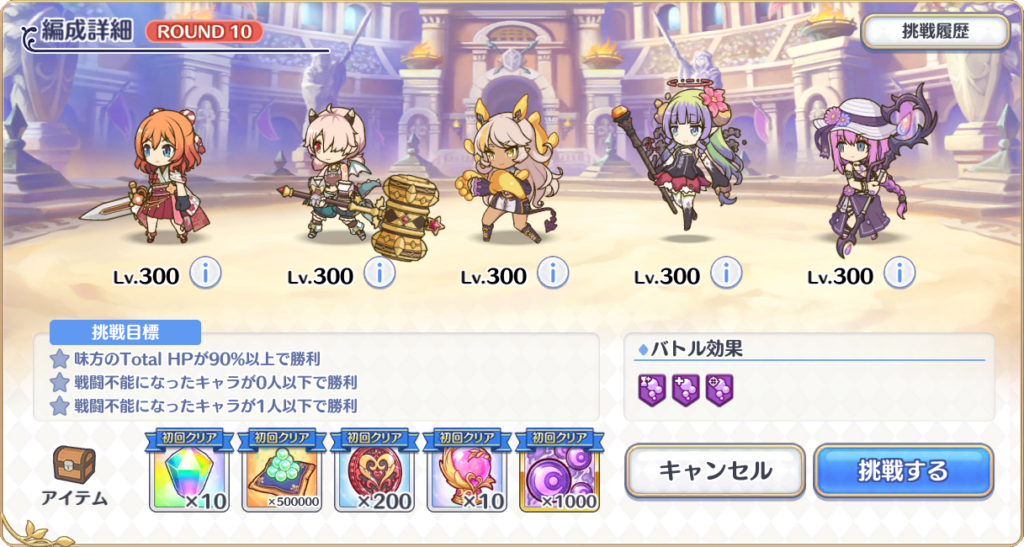1024x547 pixels.
Task: Click the 挑戦する challenge button
Action: click(x=904, y=471)
